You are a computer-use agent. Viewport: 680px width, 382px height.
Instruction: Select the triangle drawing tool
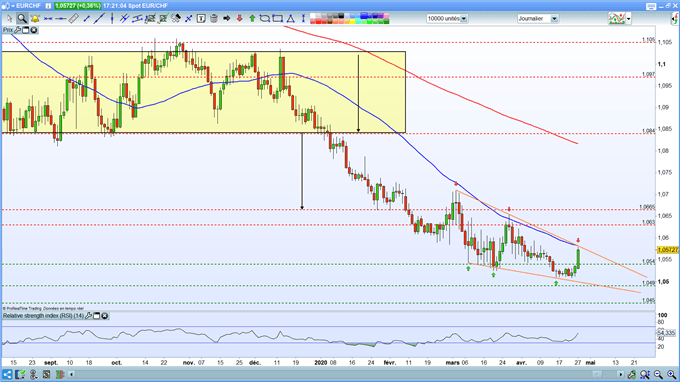click(291, 19)
